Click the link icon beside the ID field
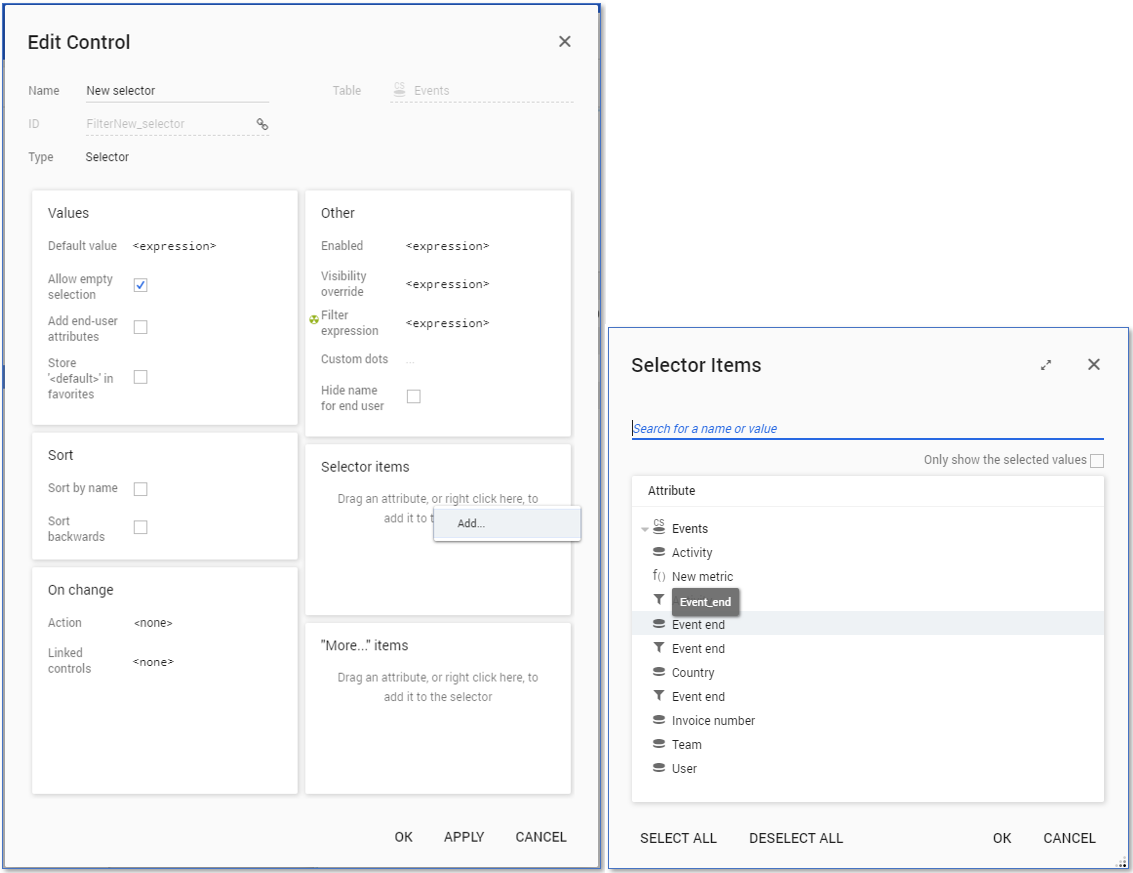The image size is (1133, 873). pos(262,124)
